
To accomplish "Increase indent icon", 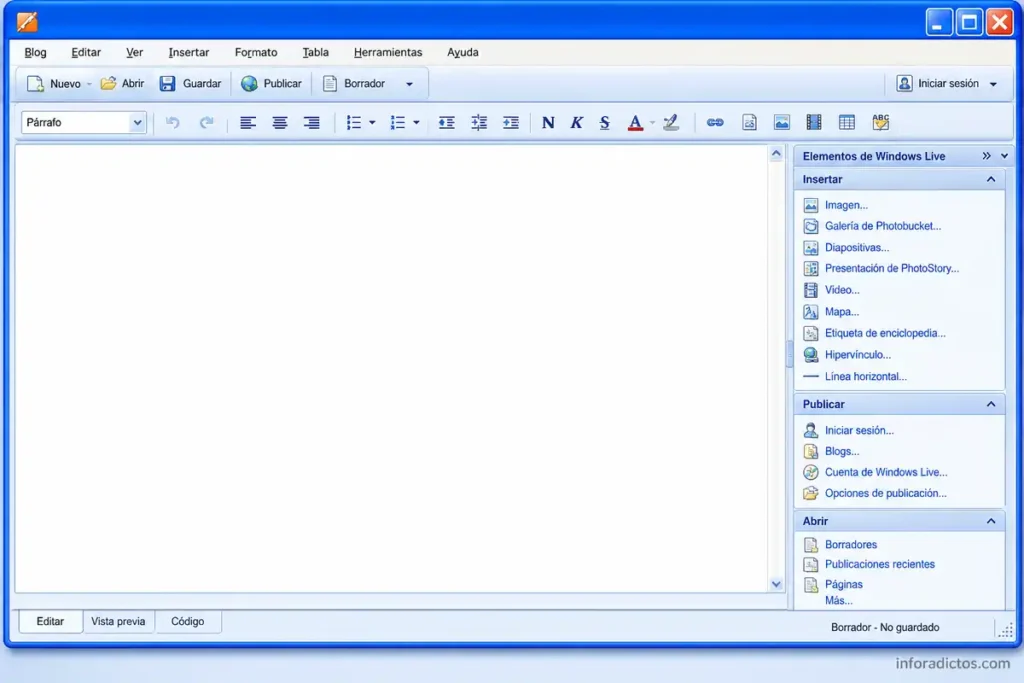I will click(511, 122).
